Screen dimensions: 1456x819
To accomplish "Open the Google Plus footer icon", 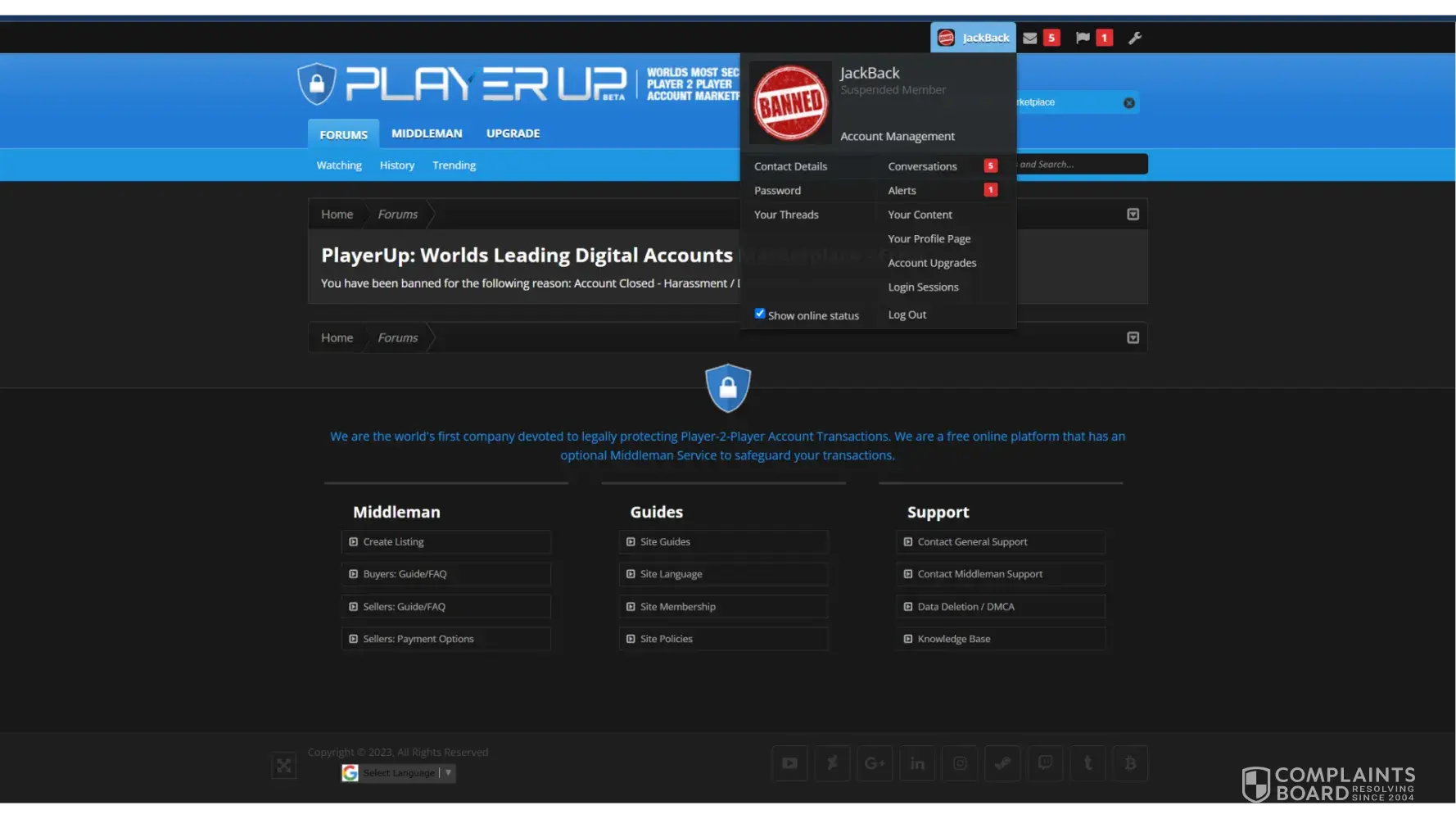I will (875, 763).
